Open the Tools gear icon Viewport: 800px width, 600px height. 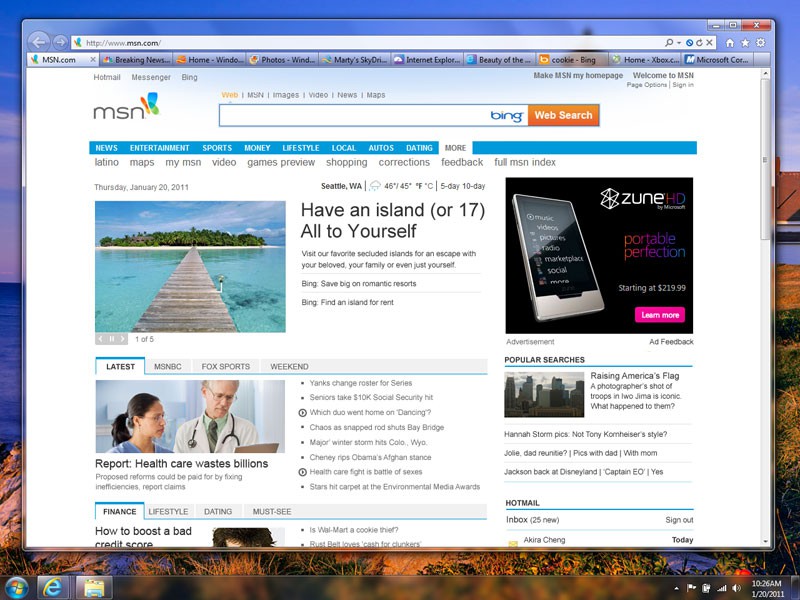[x=759, y=42]
